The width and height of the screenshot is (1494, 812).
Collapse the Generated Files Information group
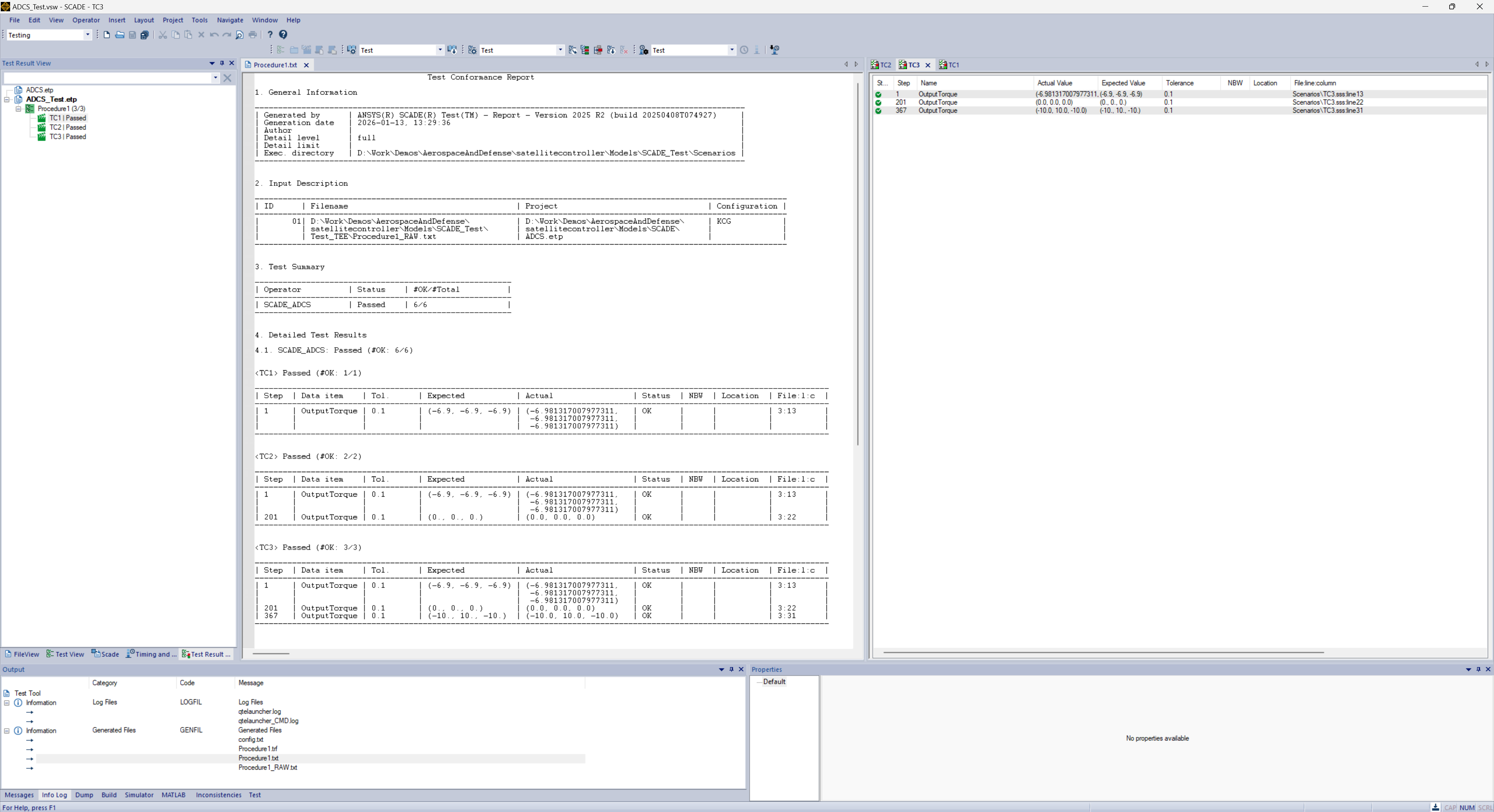point(7,731)
